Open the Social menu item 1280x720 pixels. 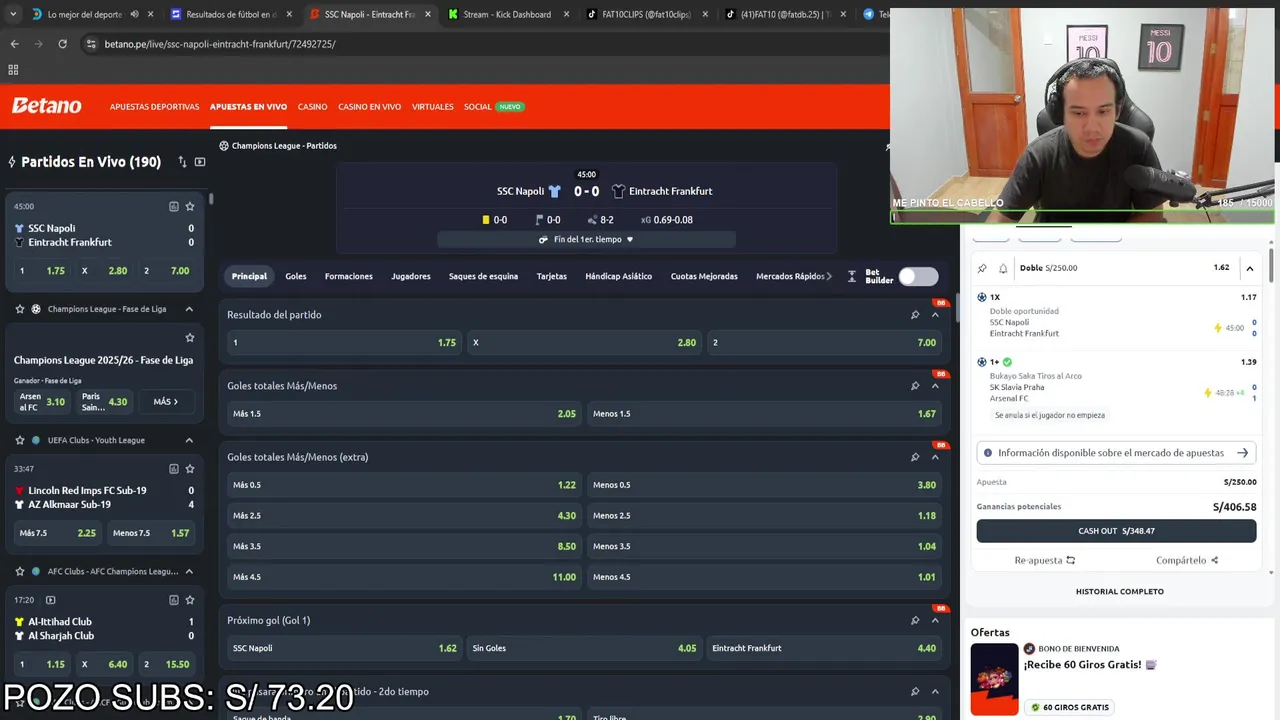click(x=478, y=107)
